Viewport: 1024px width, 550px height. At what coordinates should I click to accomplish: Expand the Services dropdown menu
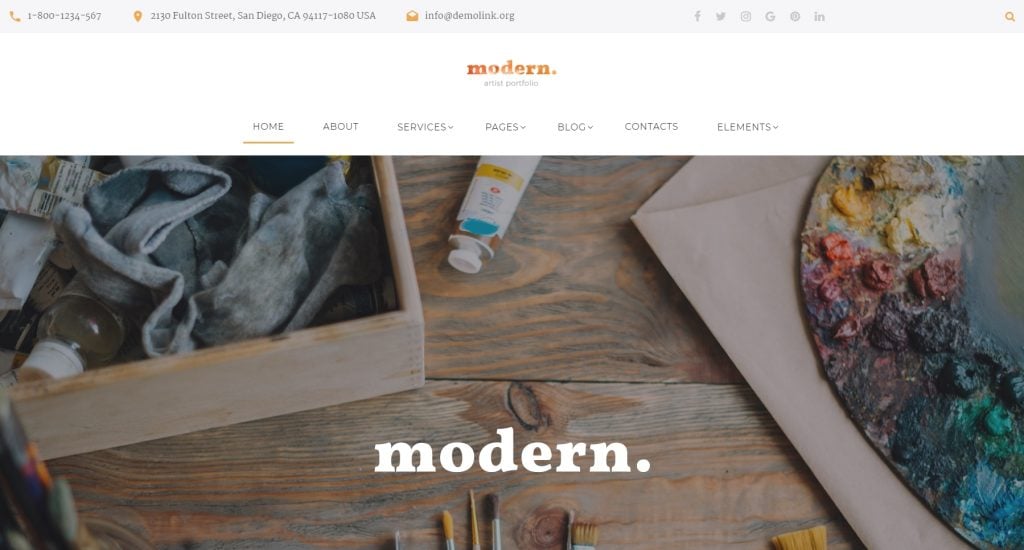[425, 127]
